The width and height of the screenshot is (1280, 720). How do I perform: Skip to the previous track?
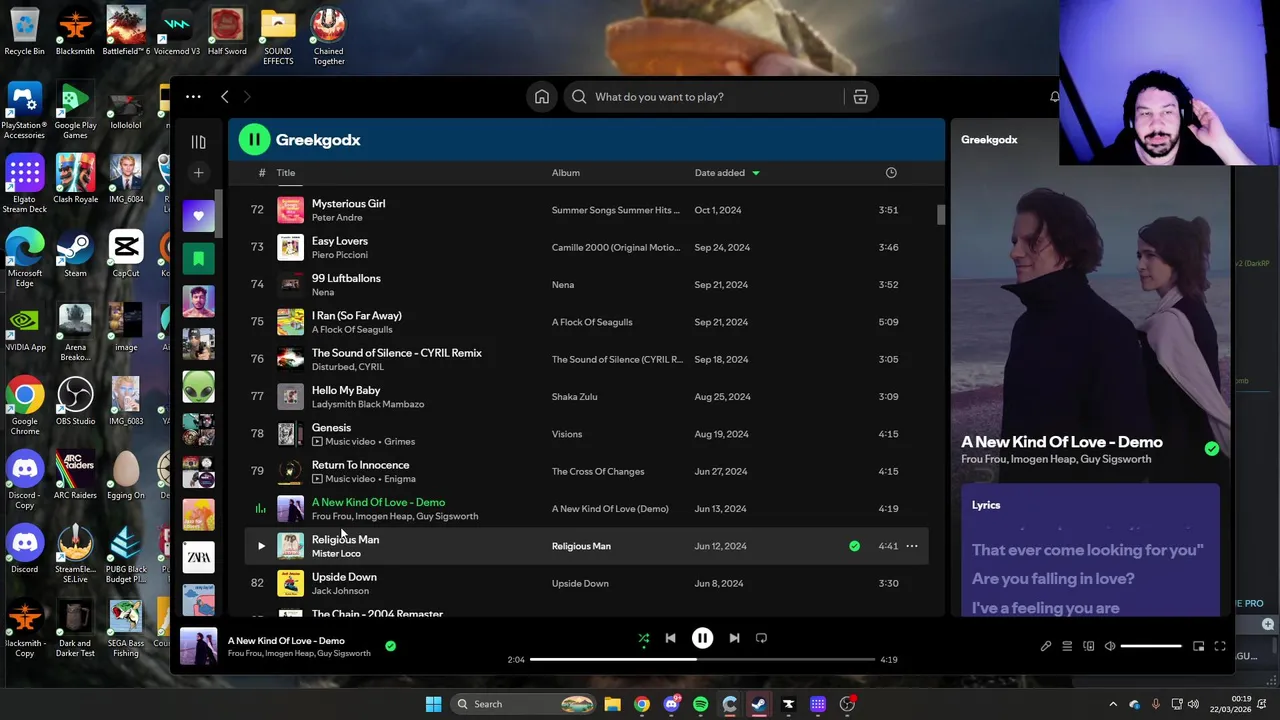(671, 638)
